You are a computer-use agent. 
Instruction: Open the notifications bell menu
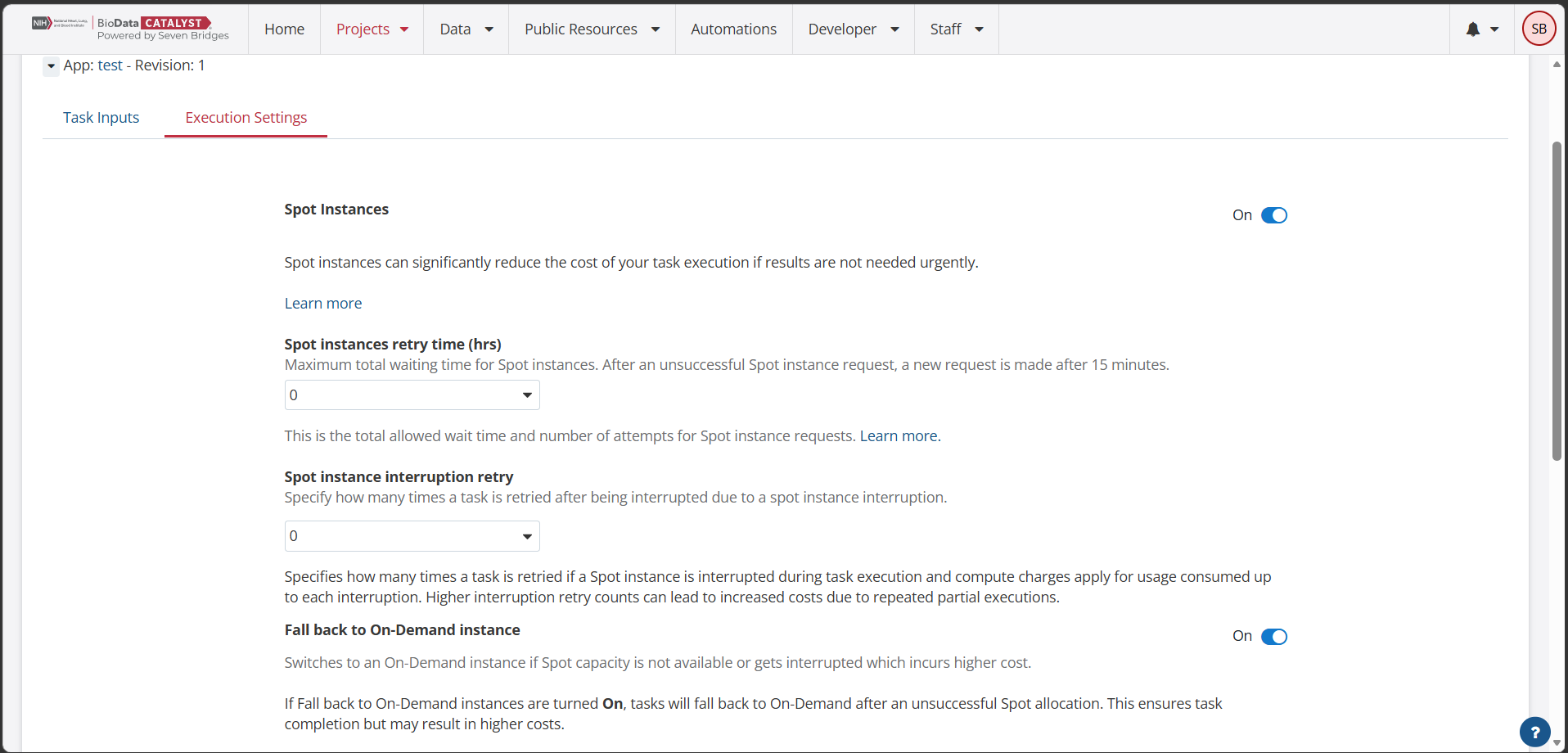(x=1481, y=29)
